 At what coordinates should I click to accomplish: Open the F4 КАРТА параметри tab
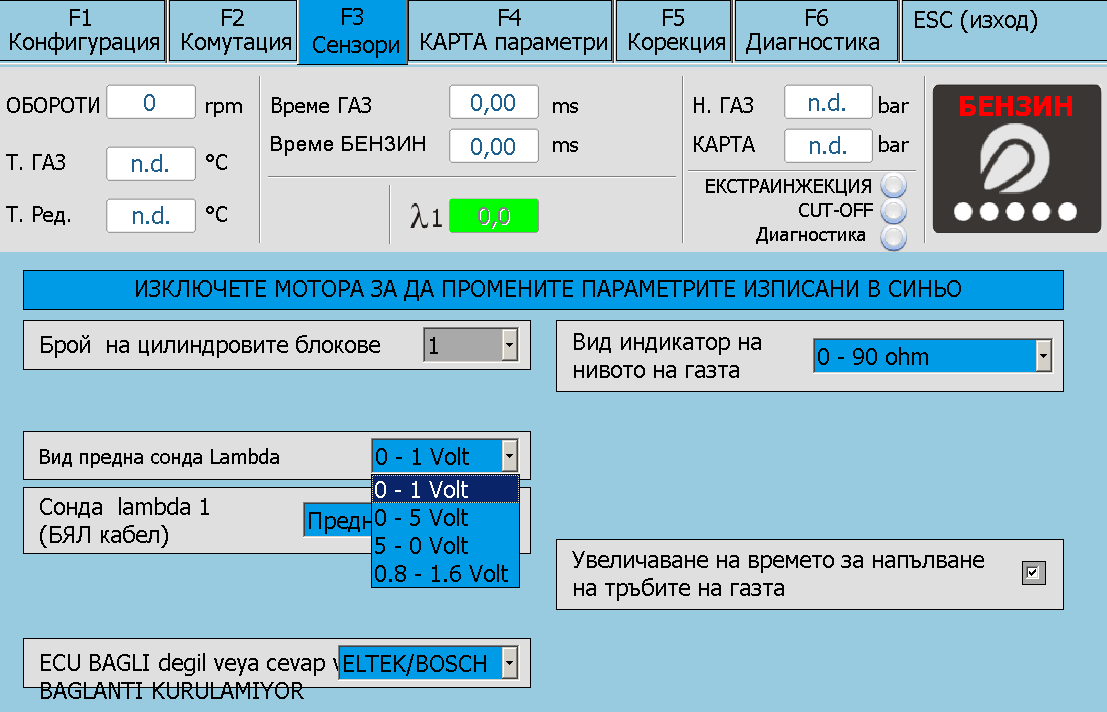tap(511, 31)
